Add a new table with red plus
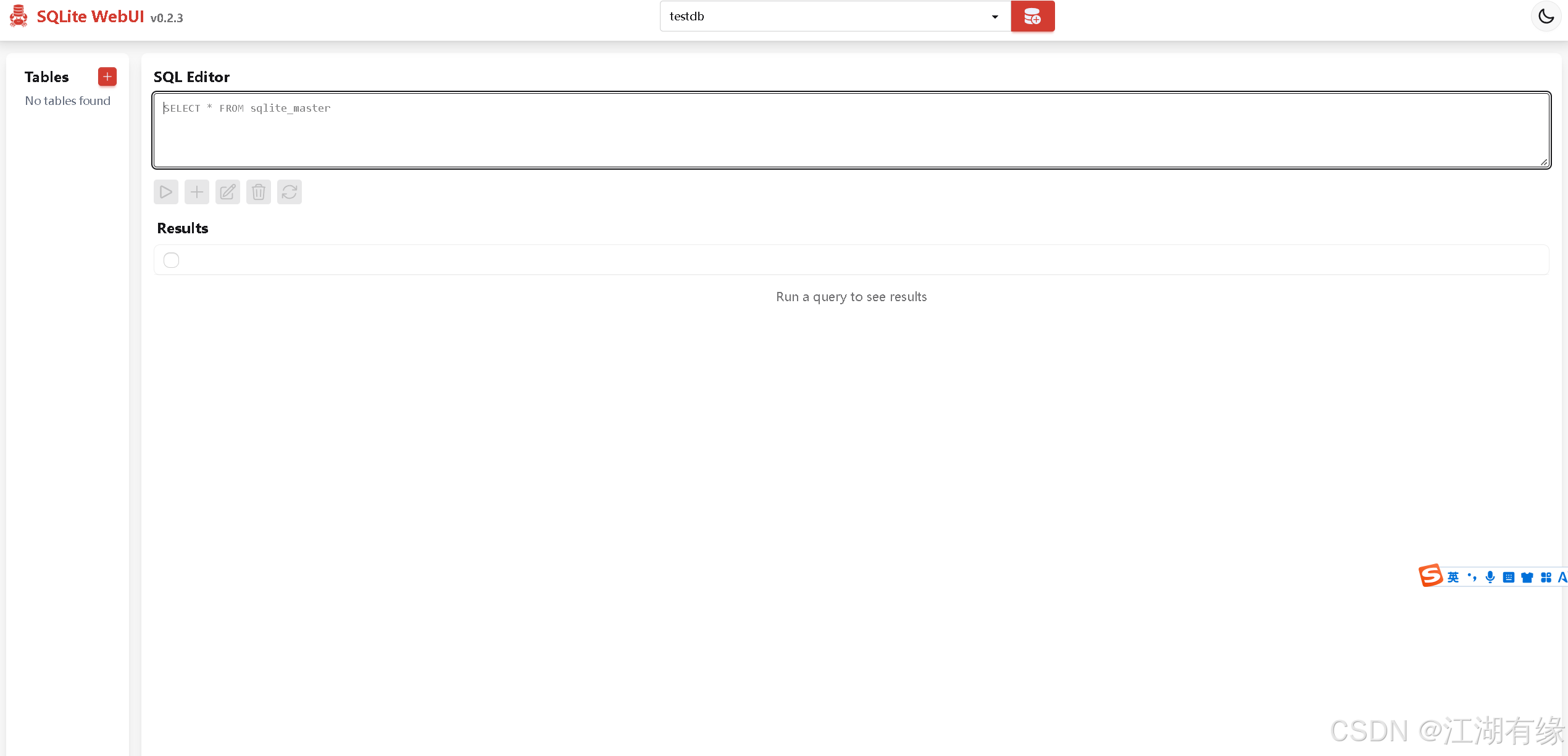This screenshot has height=756, width=1568. coord(107,77)
